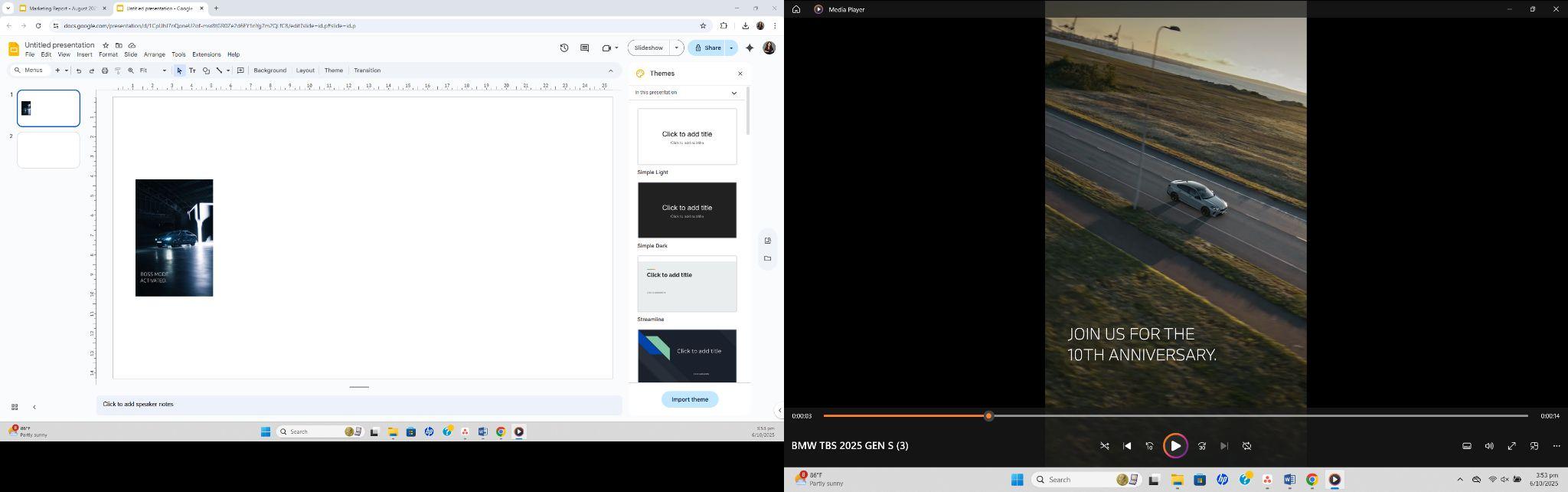Open subtitles and captions in Media Player
This screenshot has width=1568, height=492.
pyautogui.click(x=1467, y=446)
